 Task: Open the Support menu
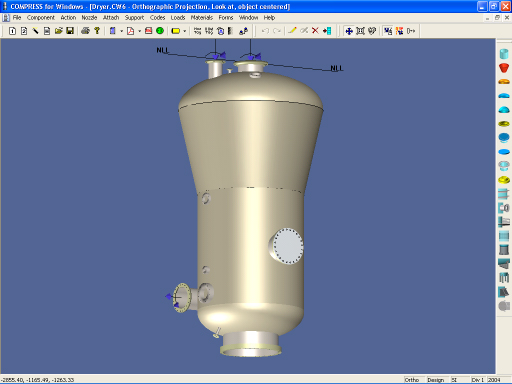[134, 18]
